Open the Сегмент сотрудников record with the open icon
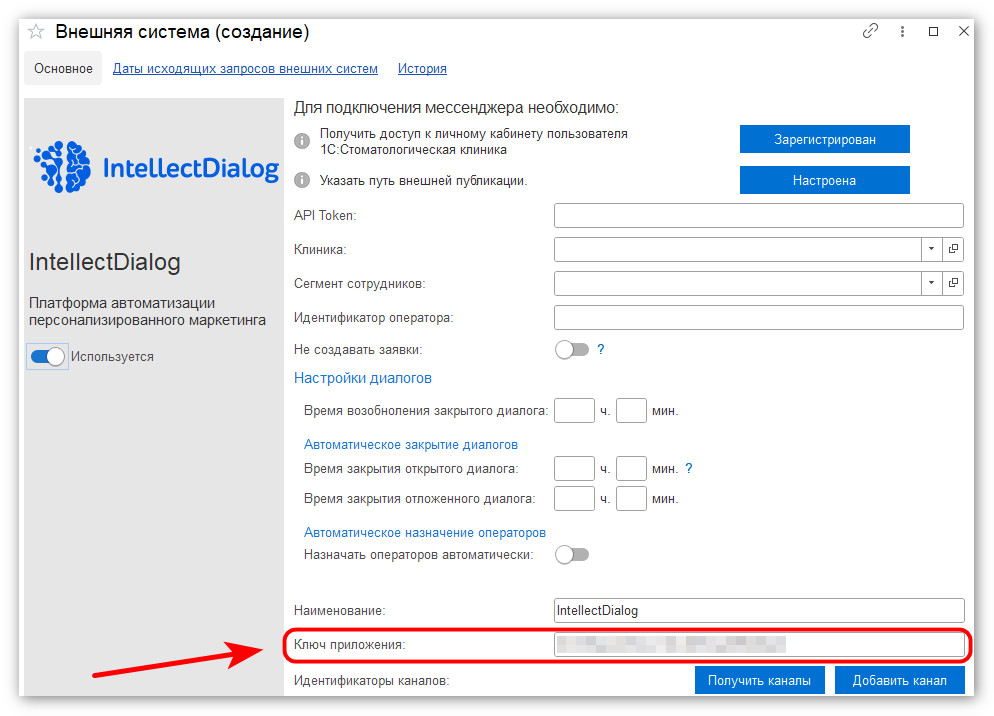Screen dimensions: 994x716 (x=953, y=283)
